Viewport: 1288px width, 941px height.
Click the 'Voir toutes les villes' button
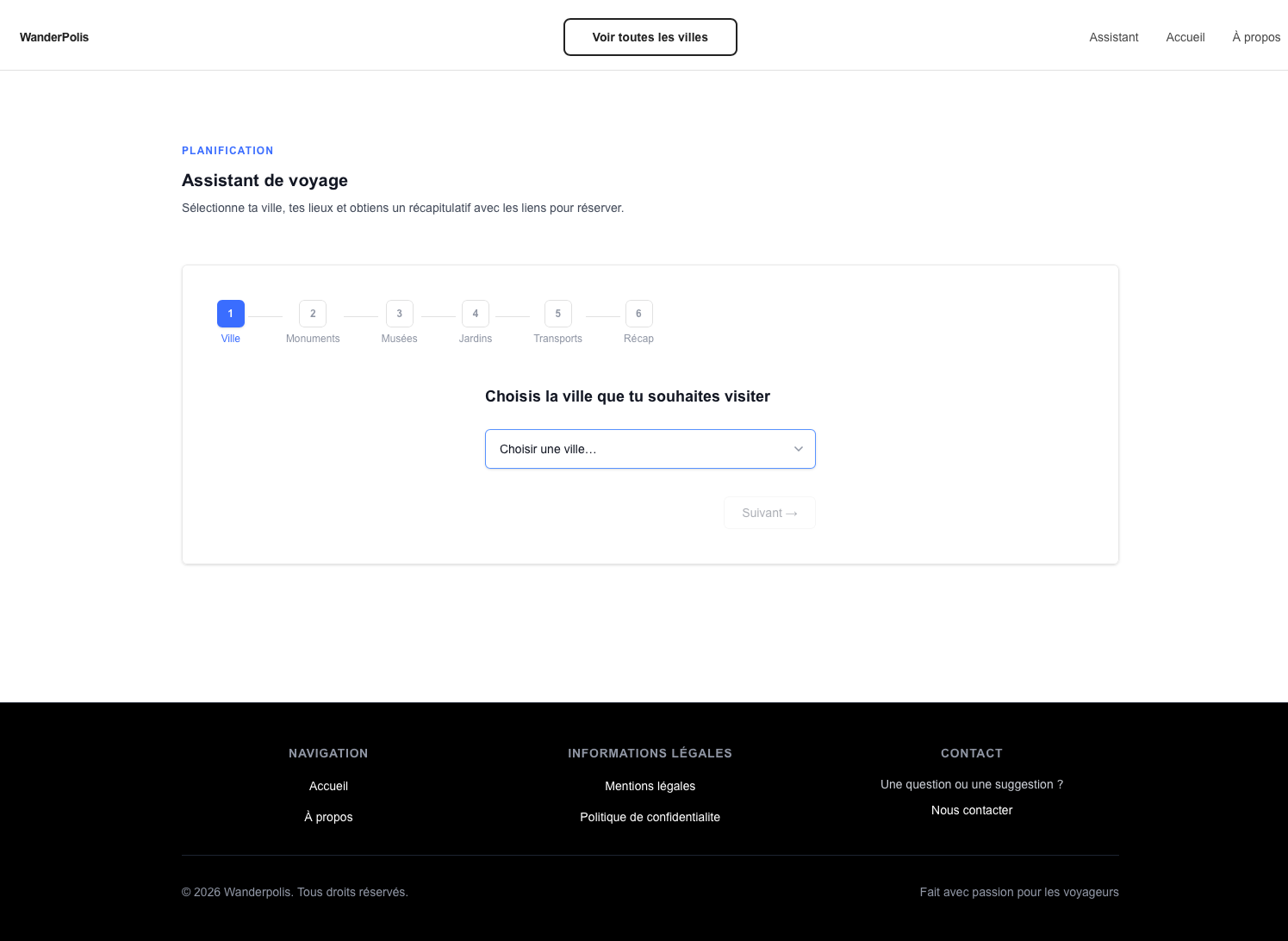tap(650, 37)
